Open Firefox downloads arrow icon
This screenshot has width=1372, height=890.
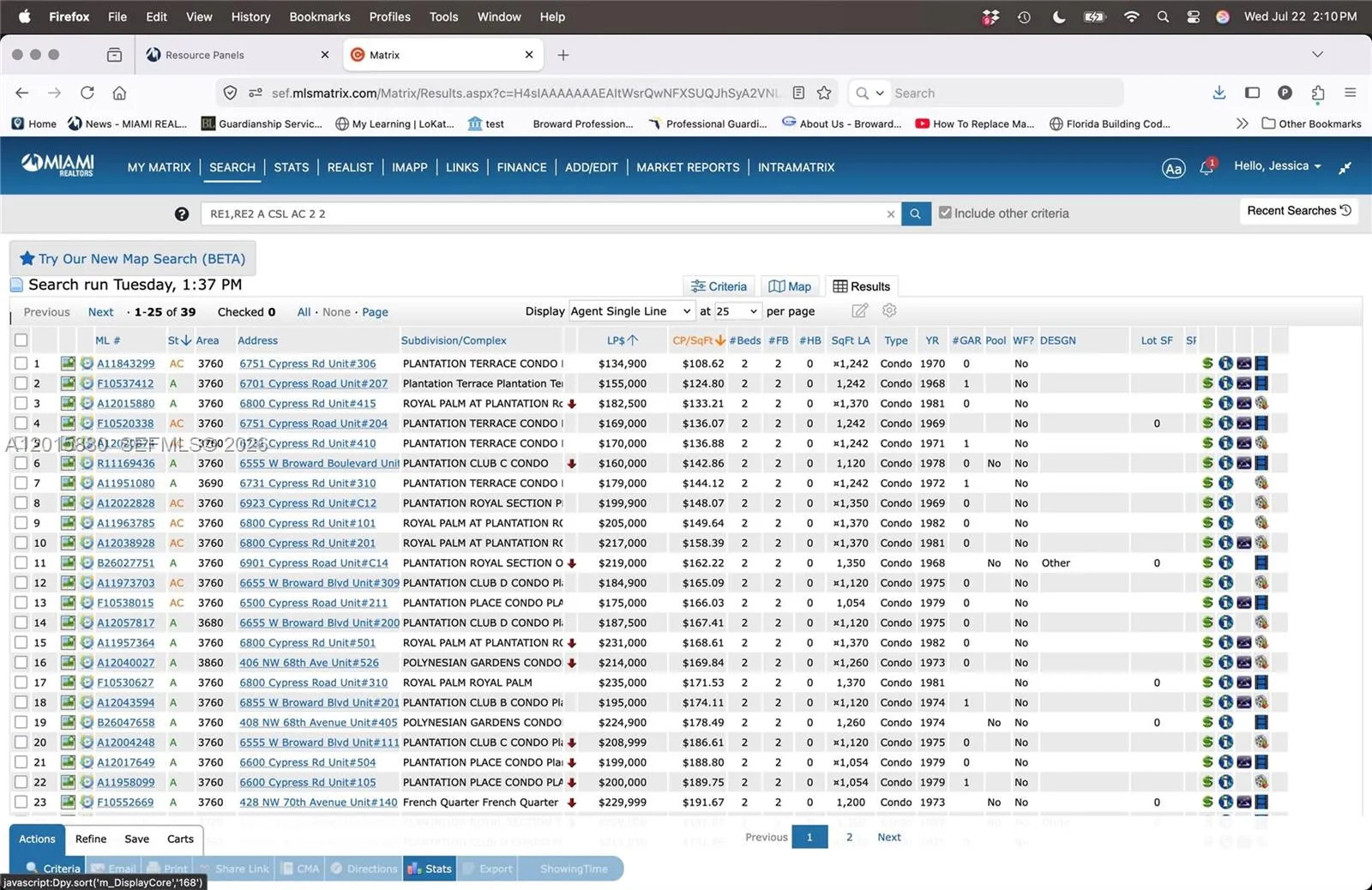point(1219,93)
